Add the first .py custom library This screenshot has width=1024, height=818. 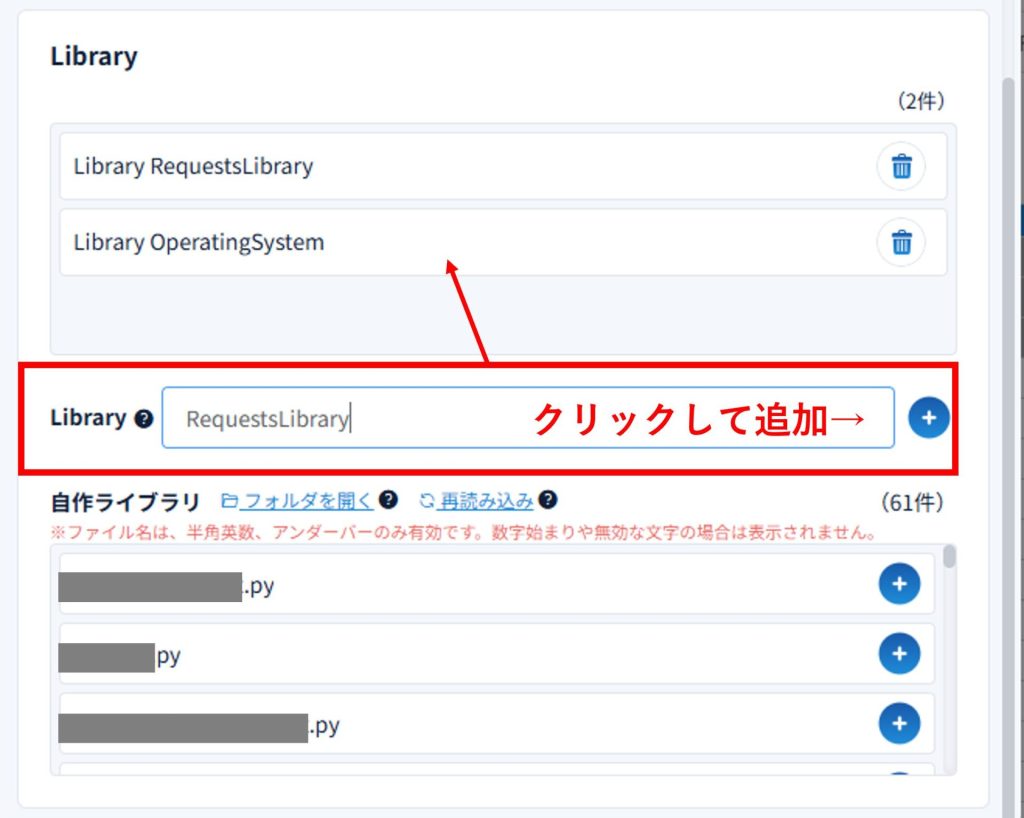pyautogui.click(x=899, y=584)
